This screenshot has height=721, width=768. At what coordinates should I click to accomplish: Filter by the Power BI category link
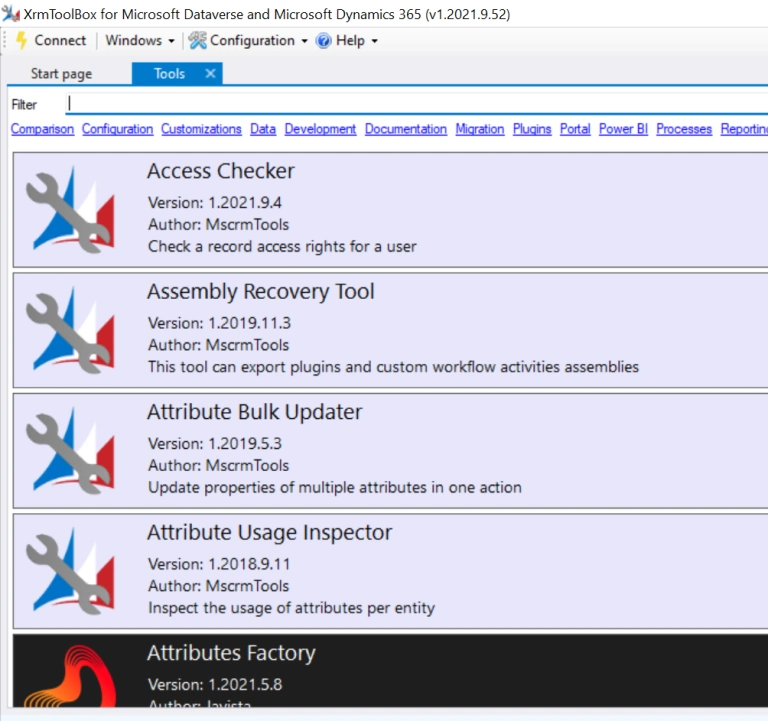(623, 129)
